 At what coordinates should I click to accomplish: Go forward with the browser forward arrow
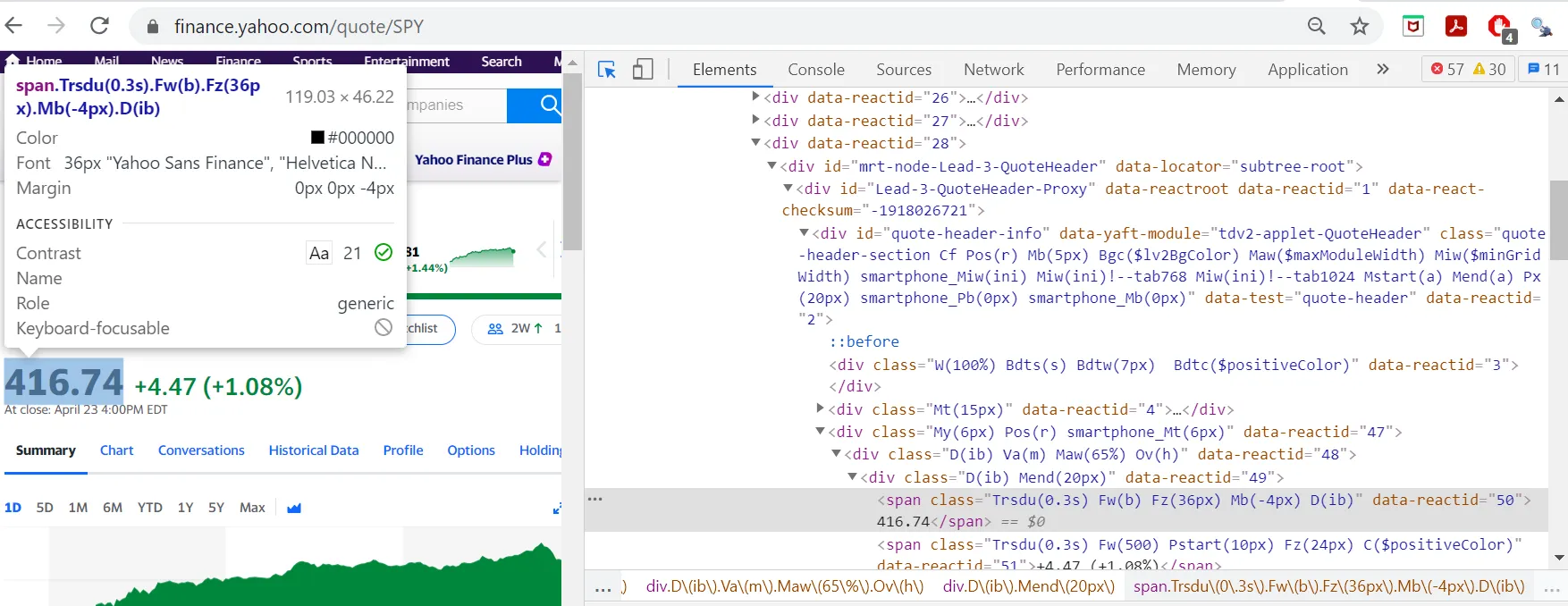(55, 26)
